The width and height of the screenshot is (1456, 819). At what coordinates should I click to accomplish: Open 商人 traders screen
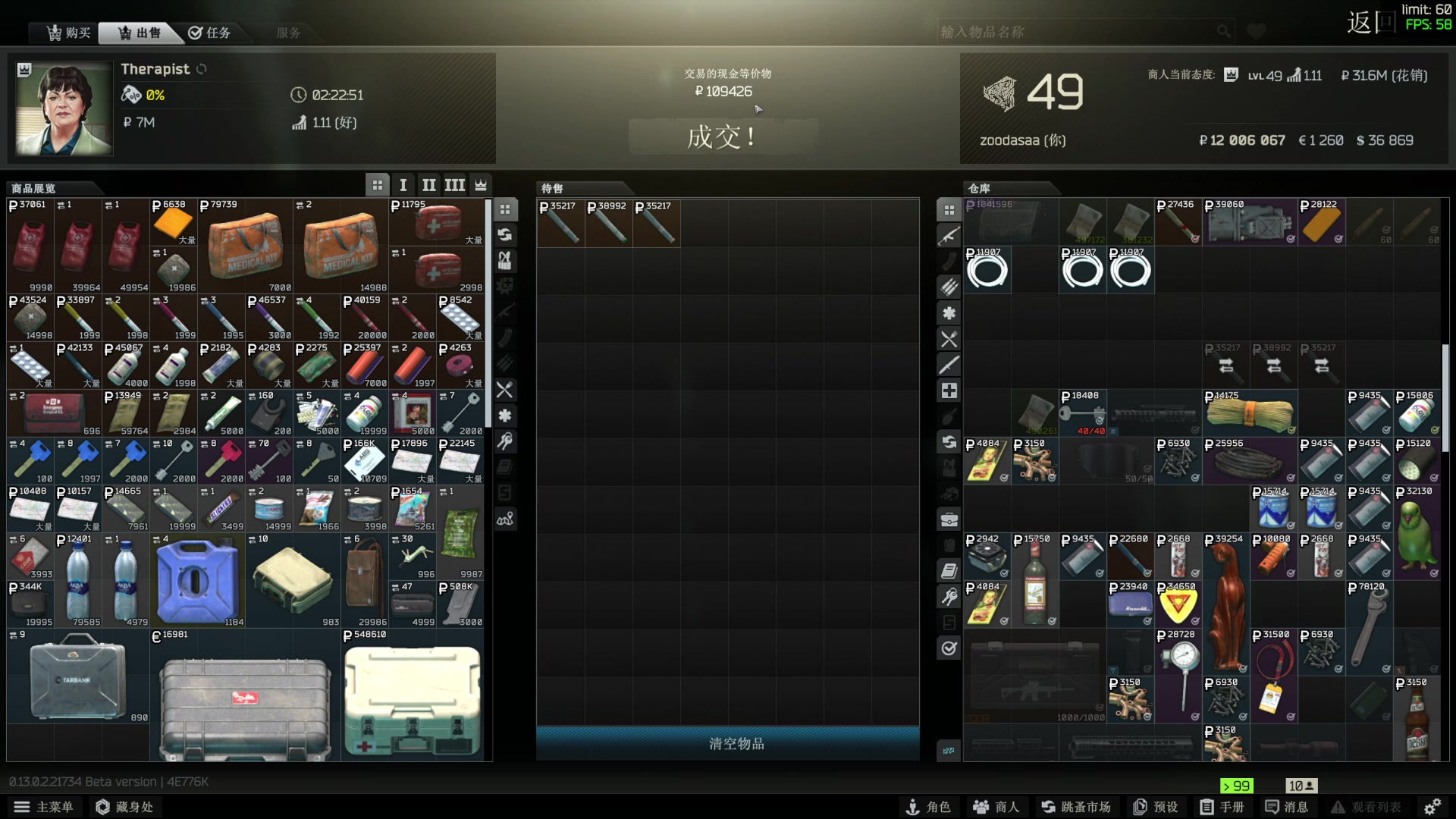(x=996, y=807)
